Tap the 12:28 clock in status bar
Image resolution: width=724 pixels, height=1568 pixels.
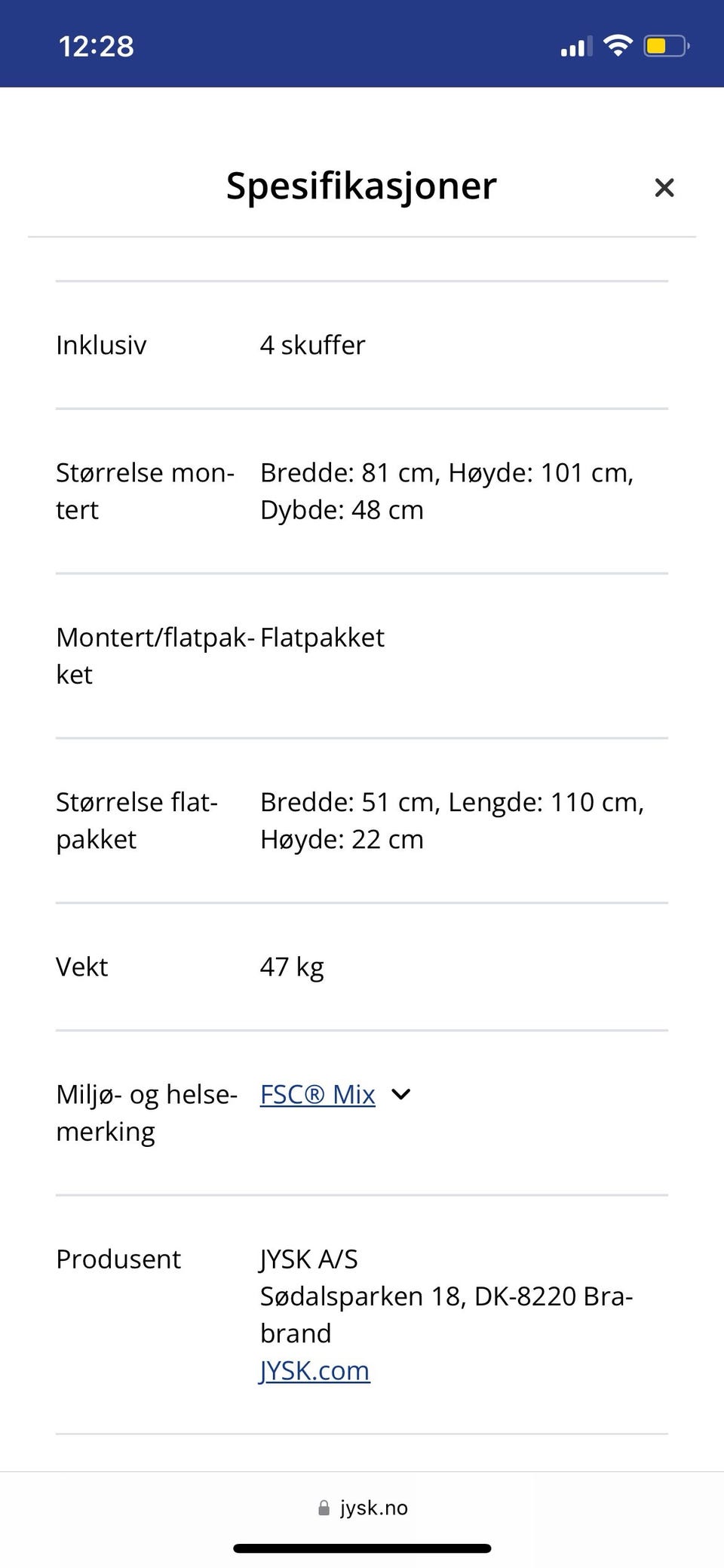[97, 47]
